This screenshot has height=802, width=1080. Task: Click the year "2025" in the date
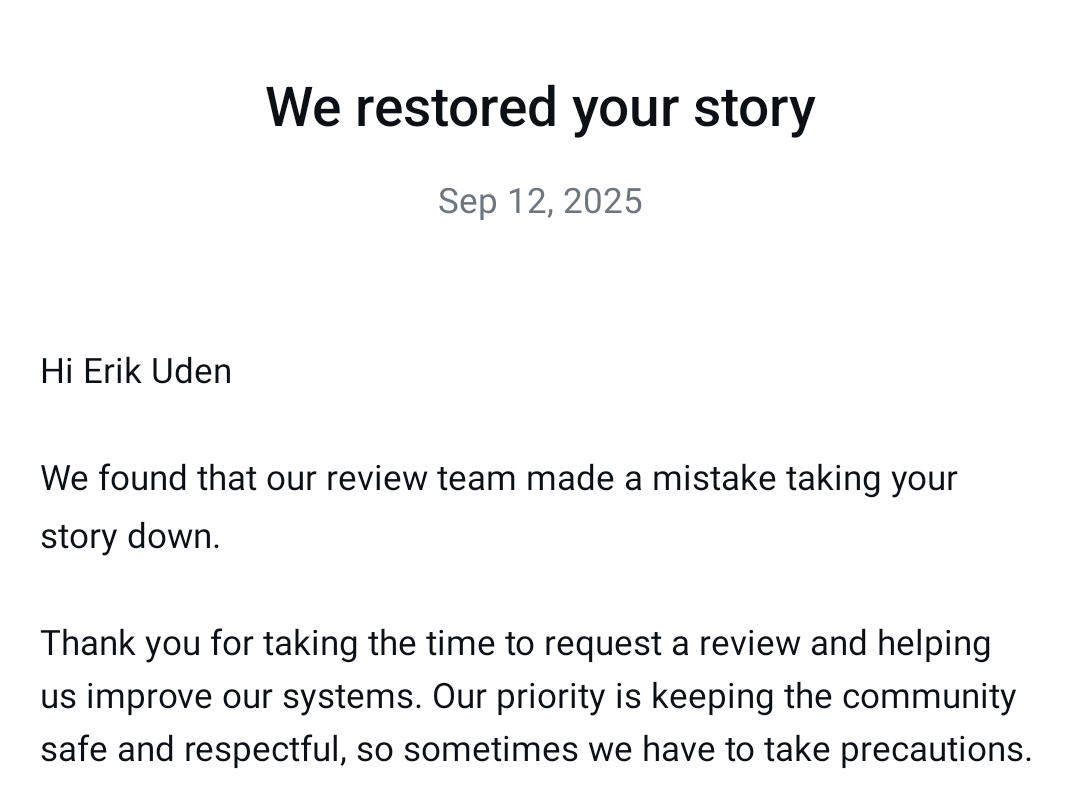603,202
